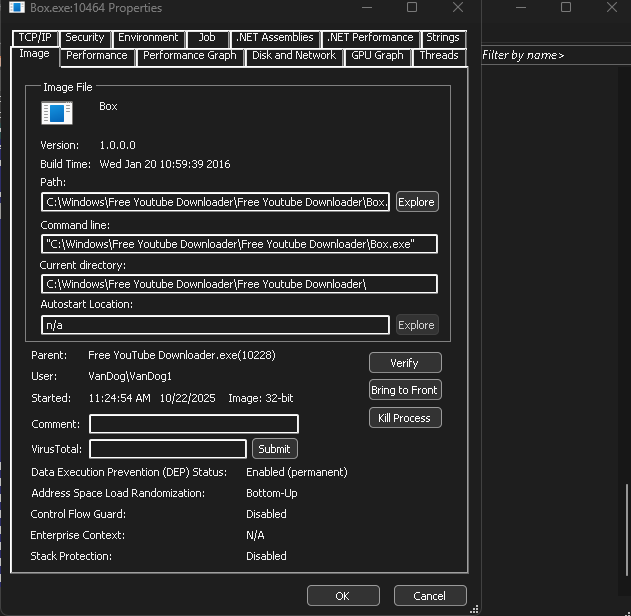631x616 pixels.
Task: Click the Box.exe Properties title bar icon
Action: tap(16, 7)
